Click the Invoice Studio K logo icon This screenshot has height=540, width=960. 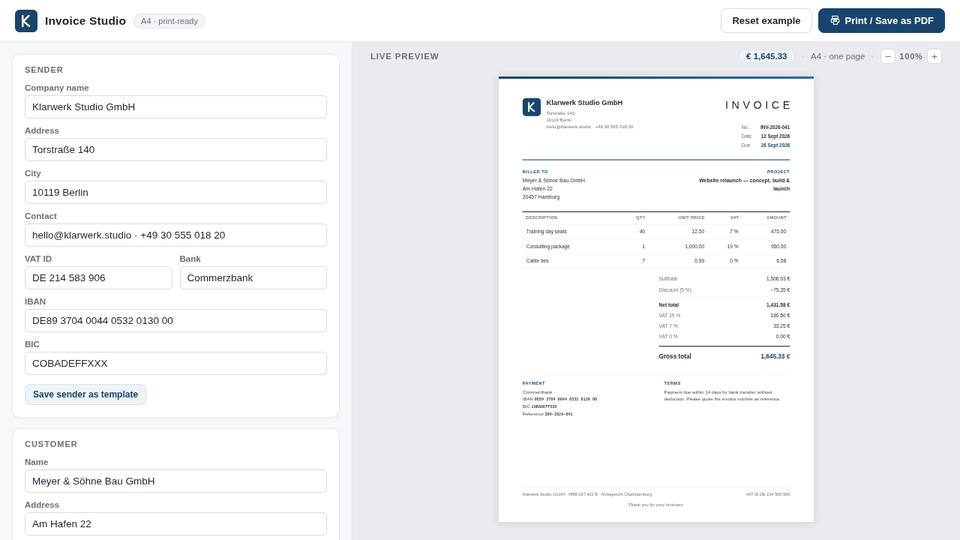(x=26, y=21)
